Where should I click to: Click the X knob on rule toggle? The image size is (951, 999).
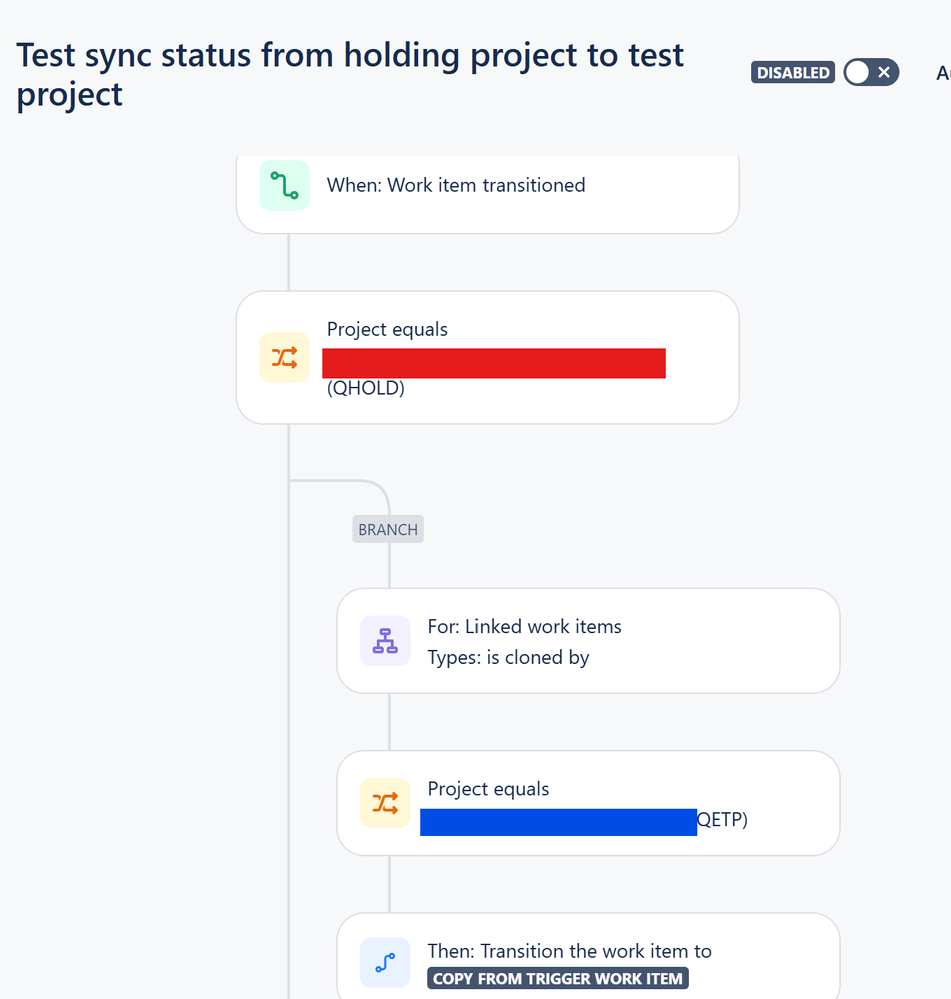[884, 72]
